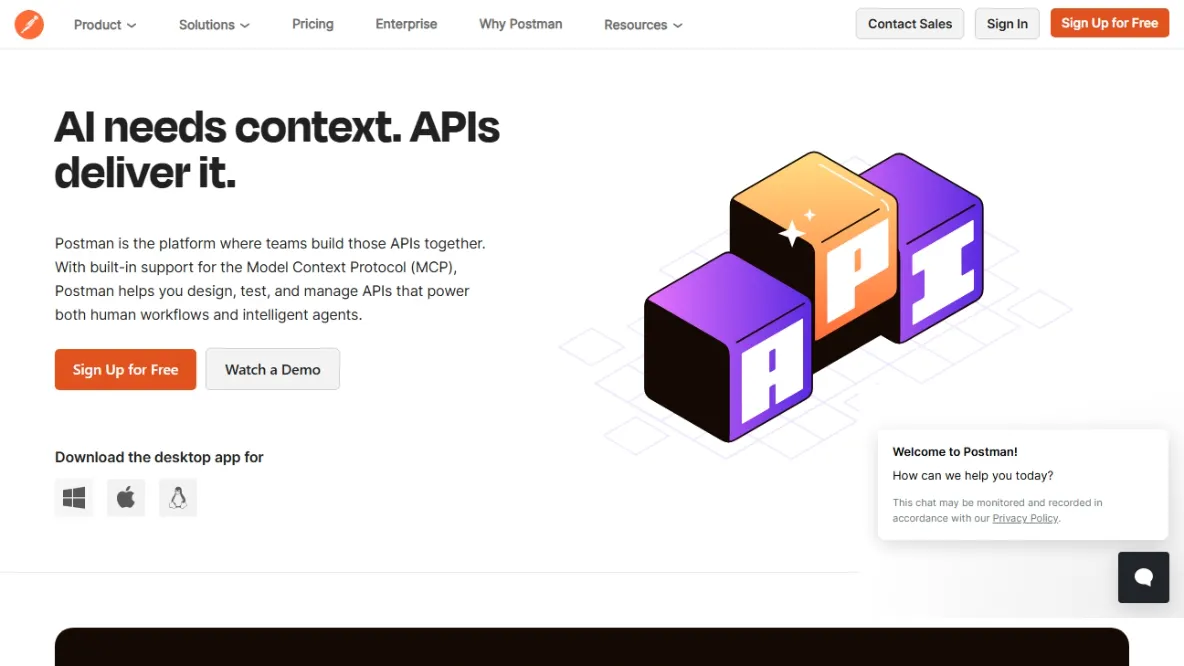Viewport: 1184px width, 666px height.
Task: Select the Apple macOS download icon
Action: point(125,497)
